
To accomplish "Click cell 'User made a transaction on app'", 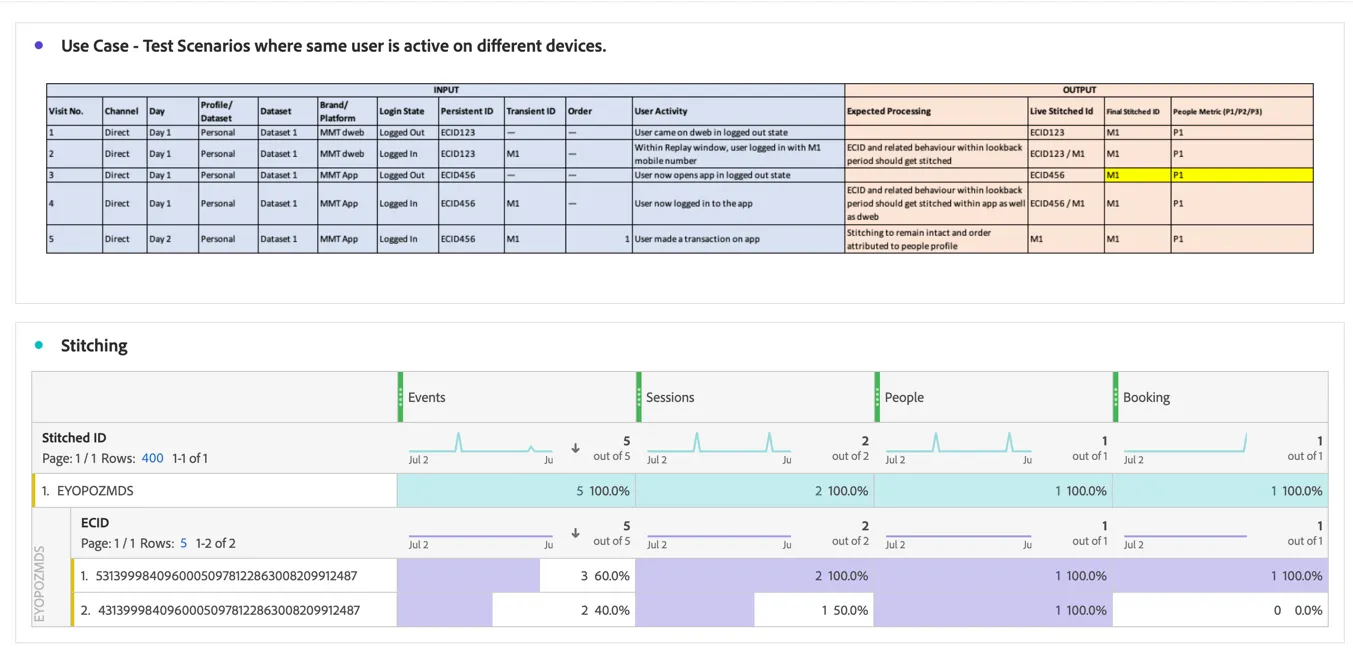I will pyautogui.click(x=738, y=239).
